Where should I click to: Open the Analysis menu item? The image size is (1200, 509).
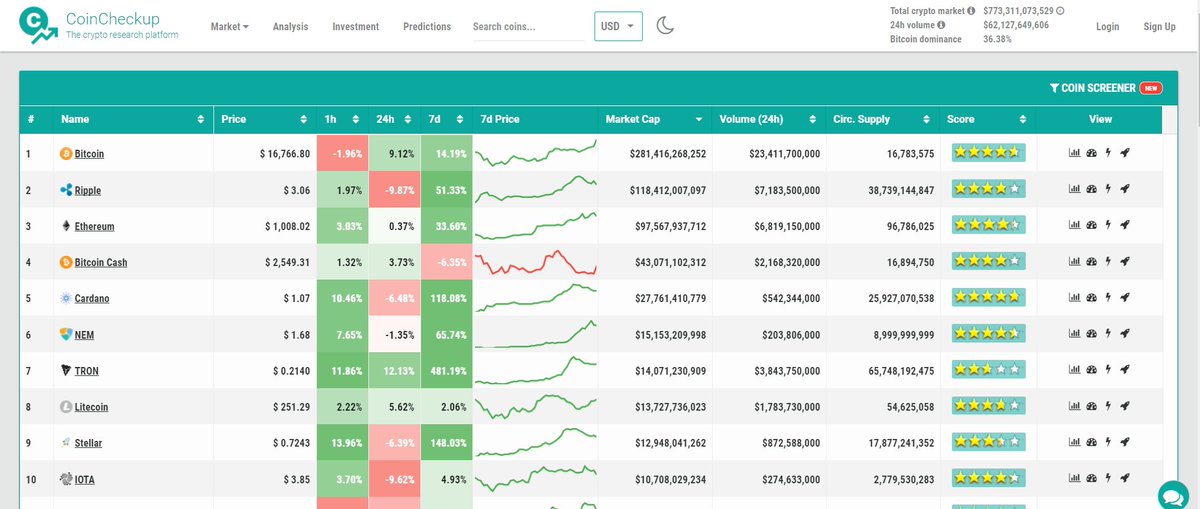pos(290,27)
